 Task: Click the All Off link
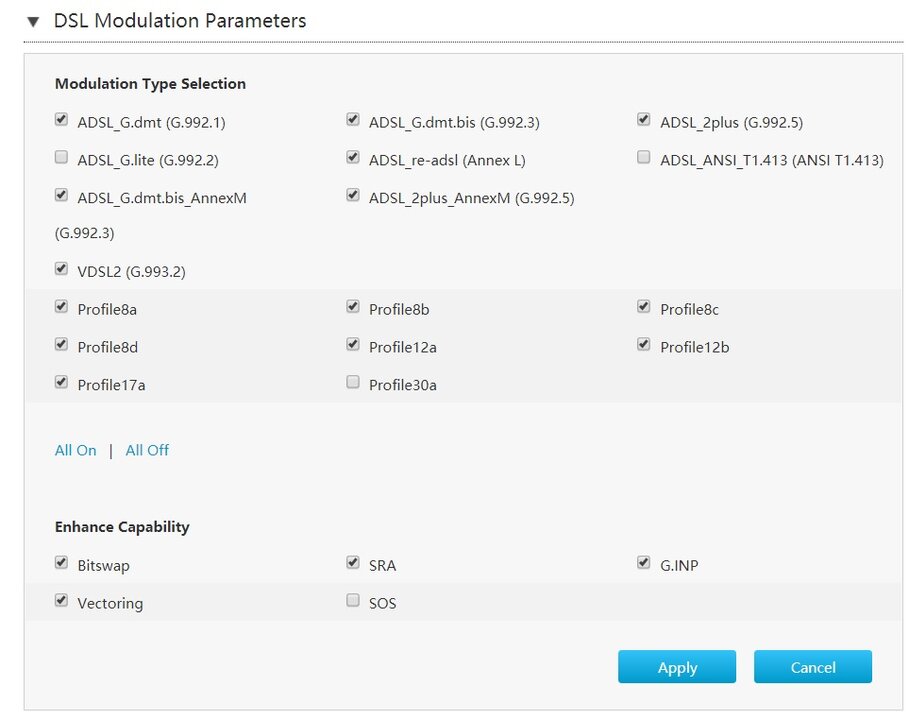click(x=147, y=451)
